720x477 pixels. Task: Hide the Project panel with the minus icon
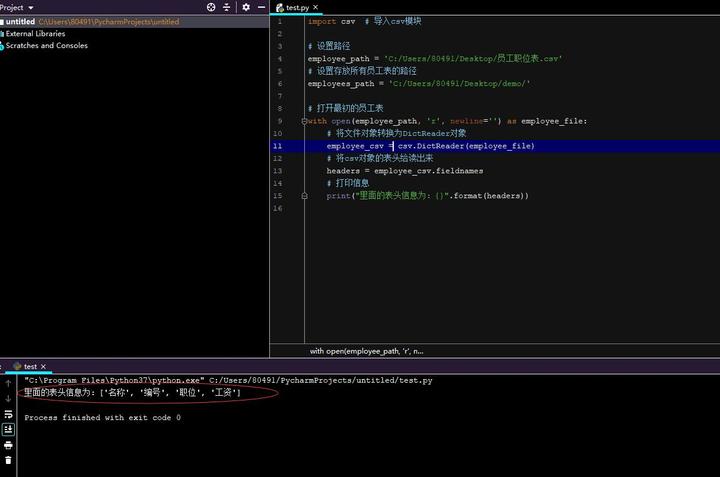[261, 7]
